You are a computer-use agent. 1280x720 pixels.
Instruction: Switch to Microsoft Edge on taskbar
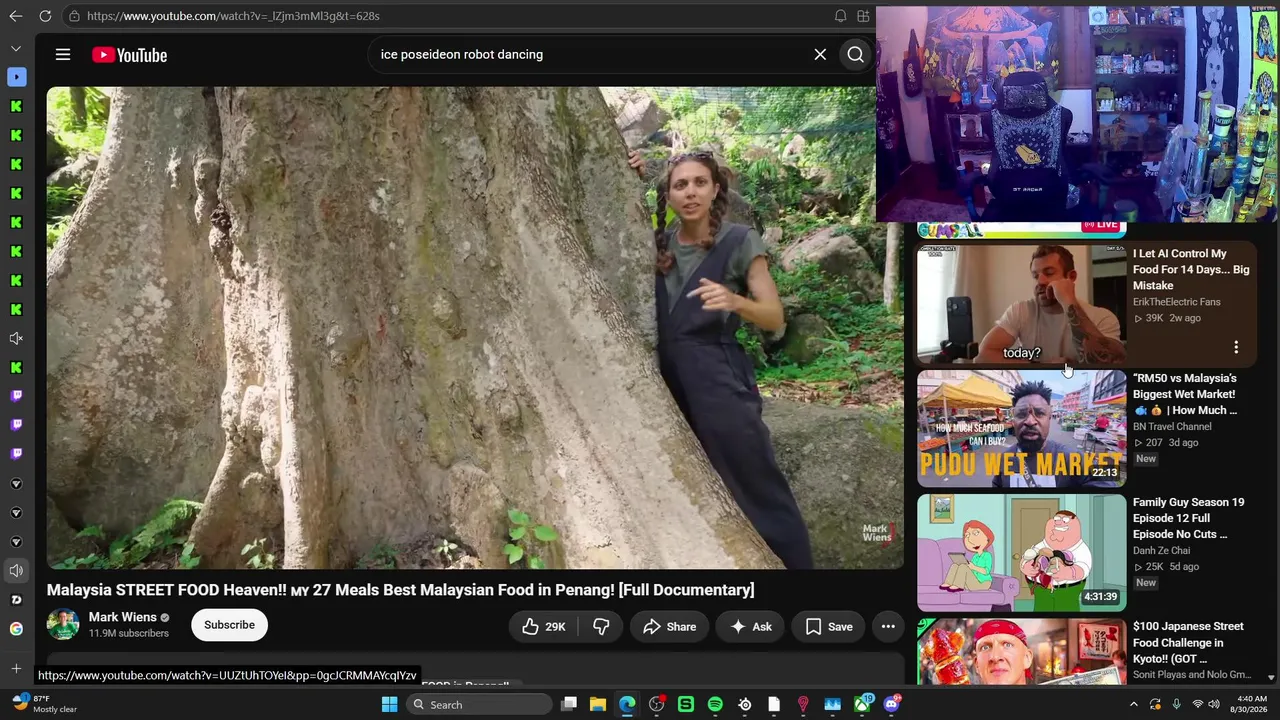pos(627,705)
